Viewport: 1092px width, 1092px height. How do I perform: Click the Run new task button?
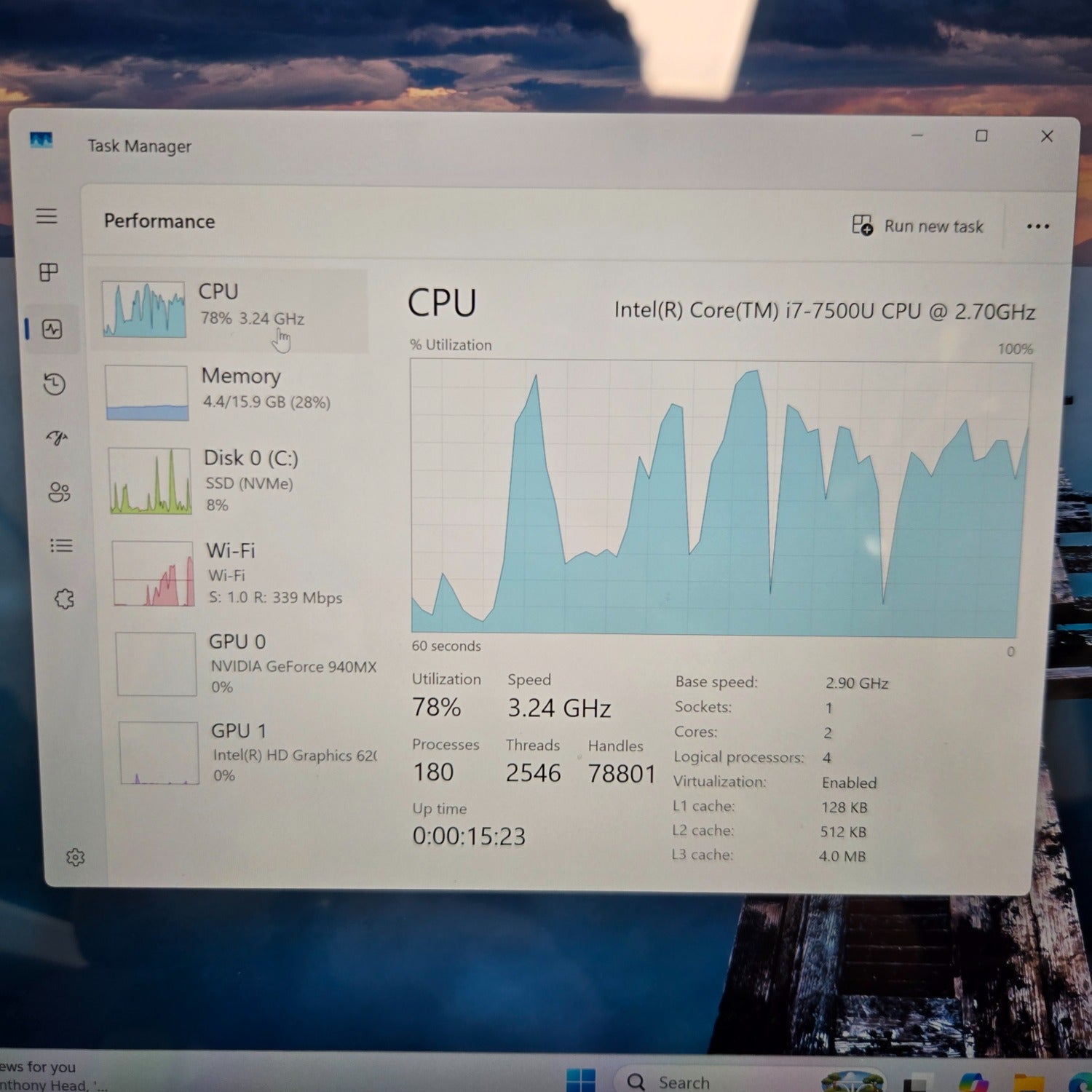coord(917,226)
